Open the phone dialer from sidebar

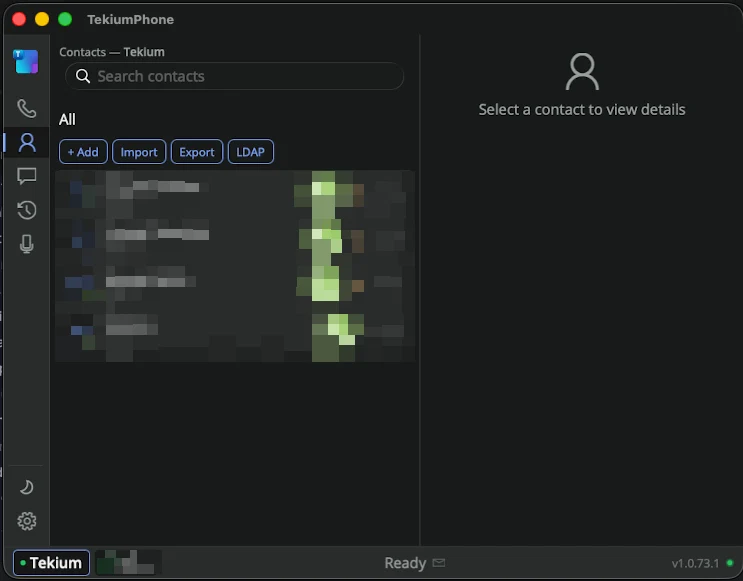click(x=27, y=109)
